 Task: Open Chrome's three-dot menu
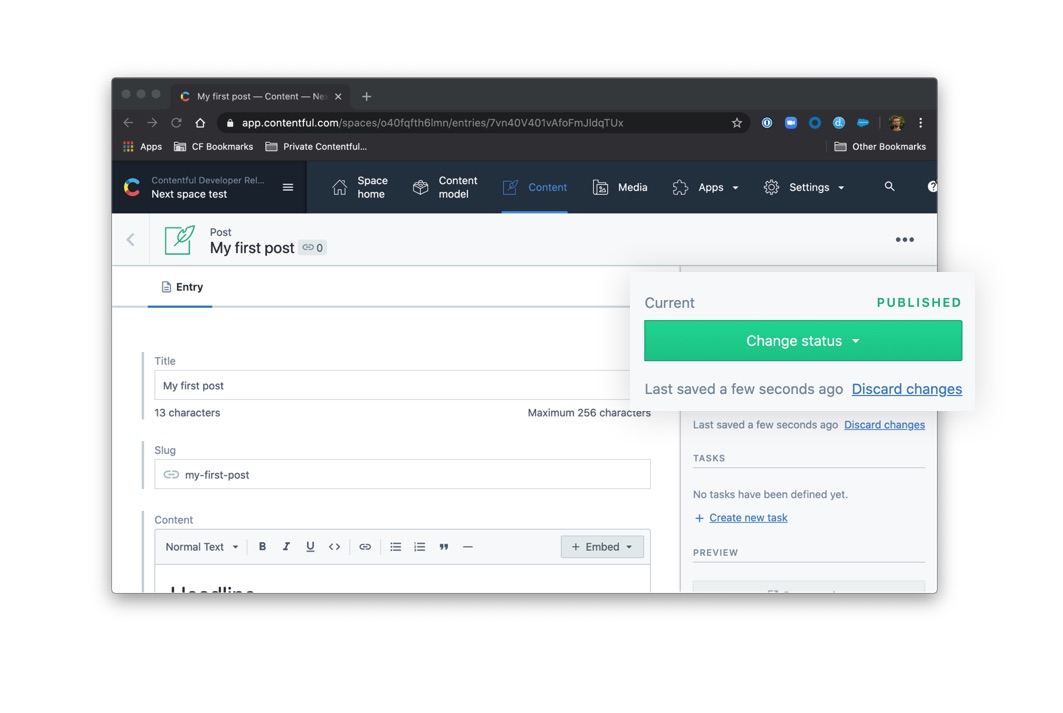coord(921,123)
